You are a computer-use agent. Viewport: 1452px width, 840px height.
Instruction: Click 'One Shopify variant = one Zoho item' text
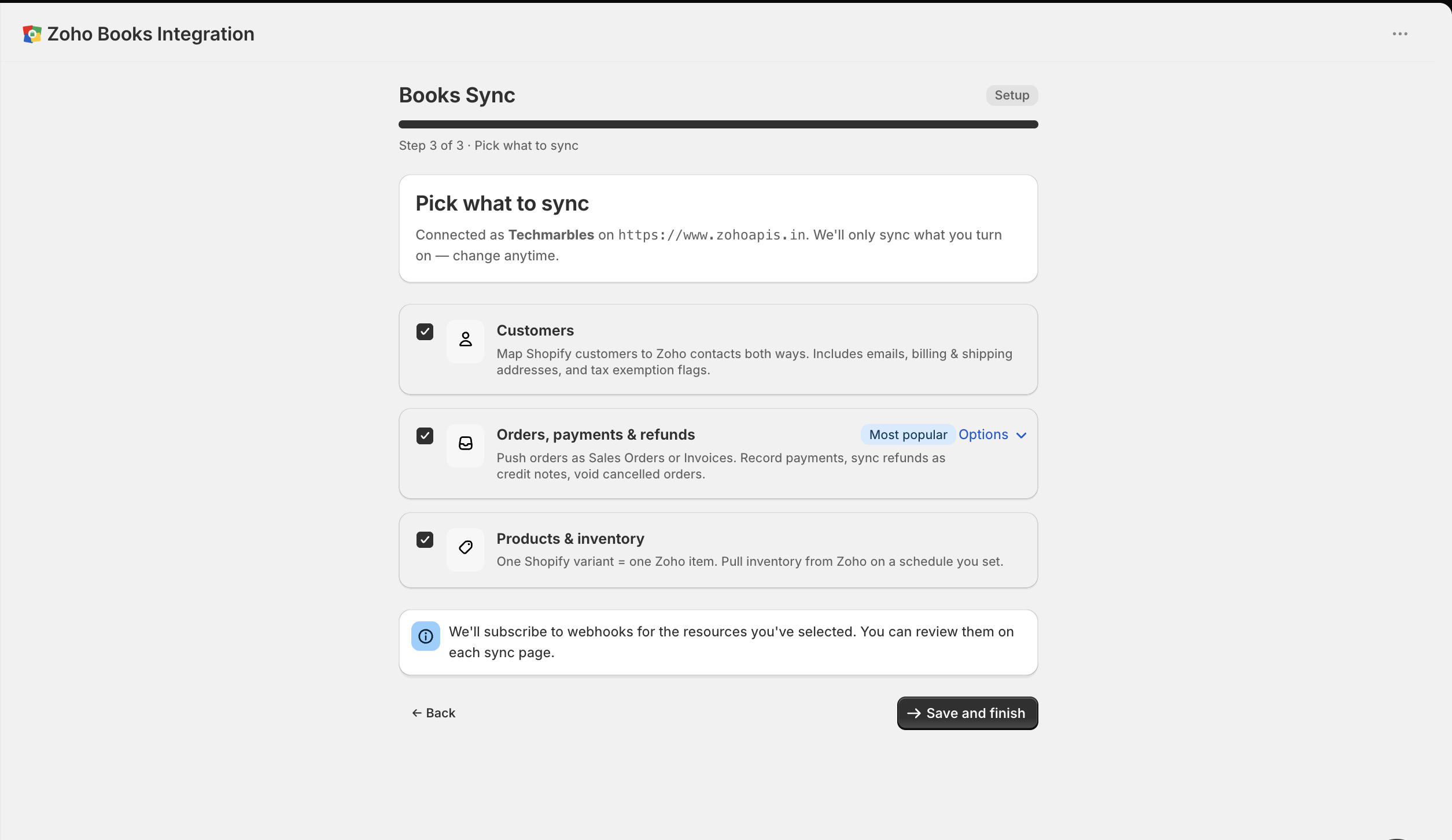point(750,561)
